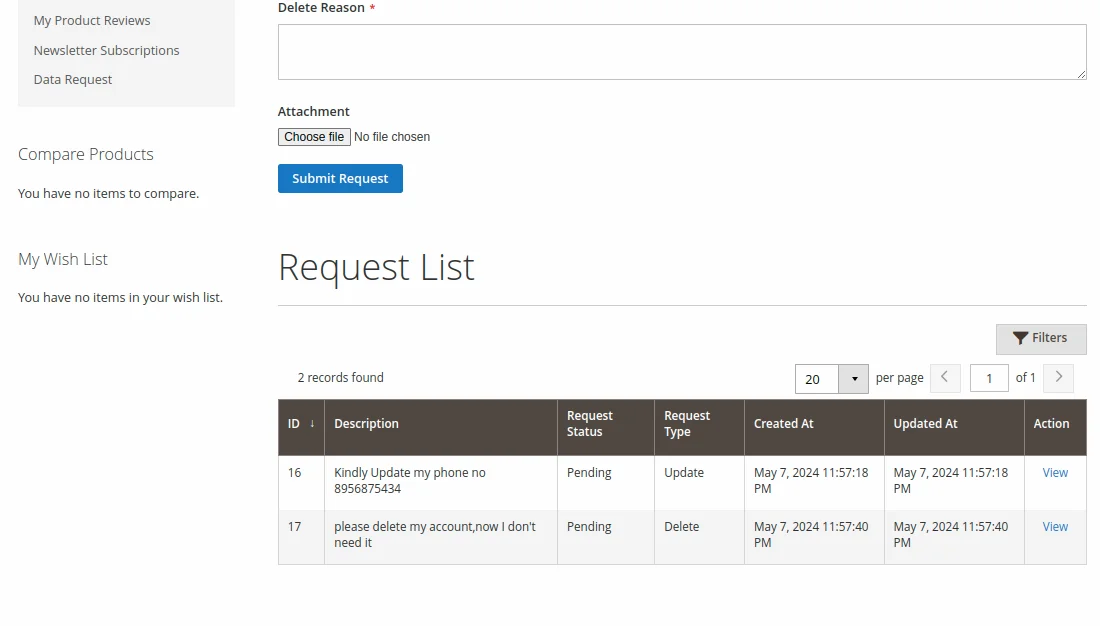Choose a file to attach

[313, 136]
